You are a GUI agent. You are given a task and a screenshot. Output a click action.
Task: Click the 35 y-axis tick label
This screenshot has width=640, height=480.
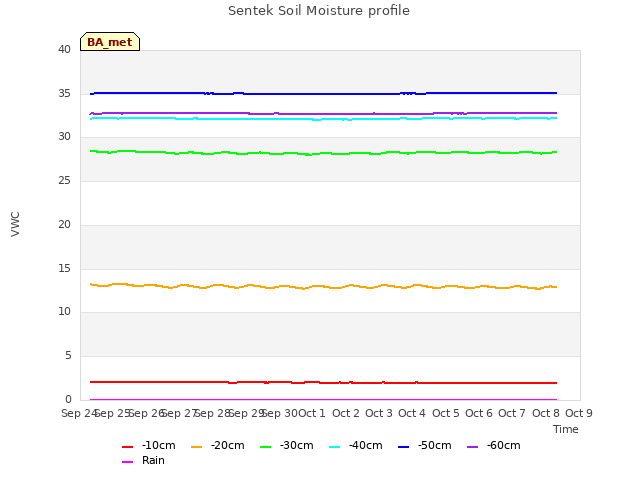tap(64, 93)
